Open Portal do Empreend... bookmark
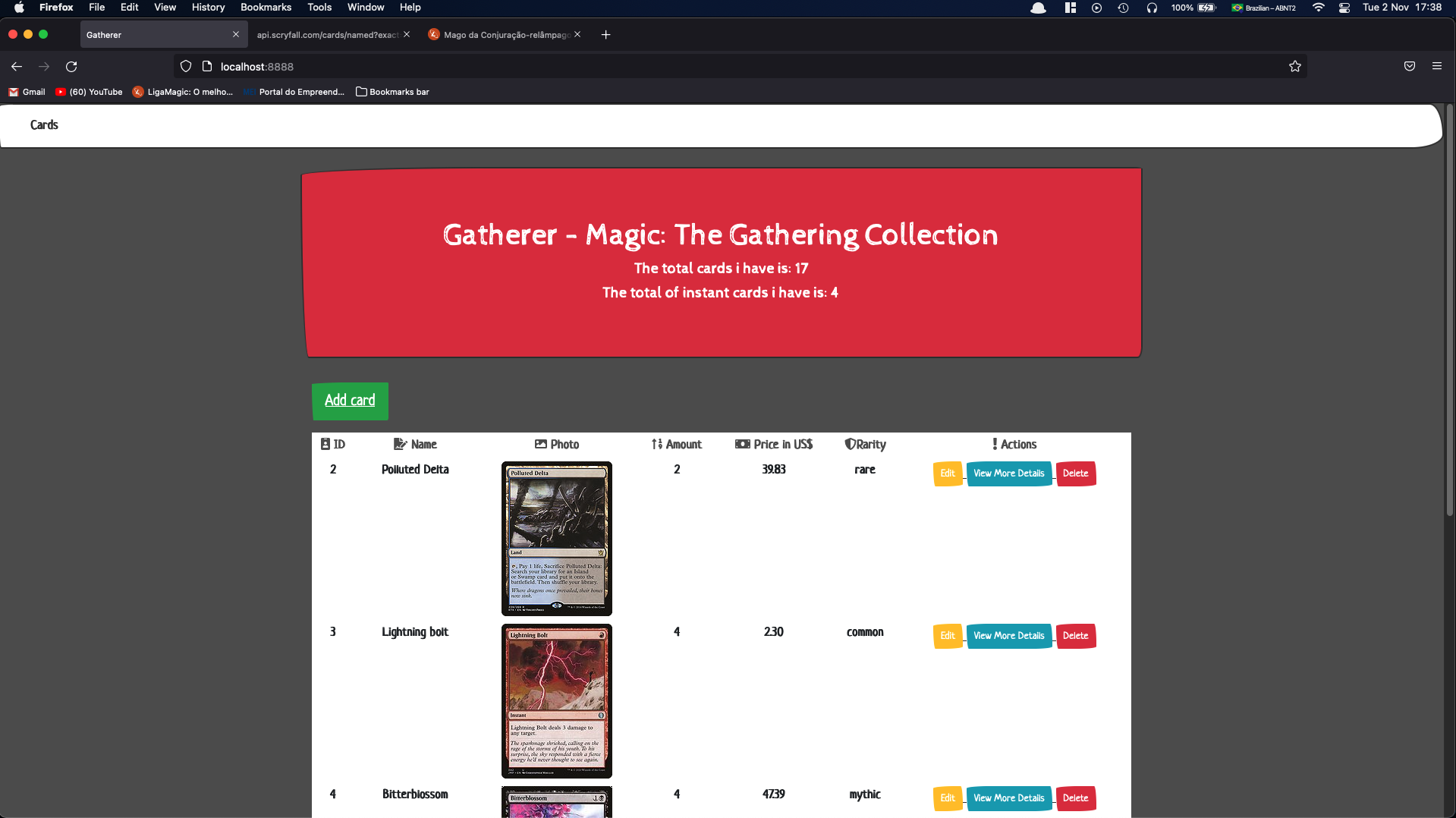 (294, 92)
